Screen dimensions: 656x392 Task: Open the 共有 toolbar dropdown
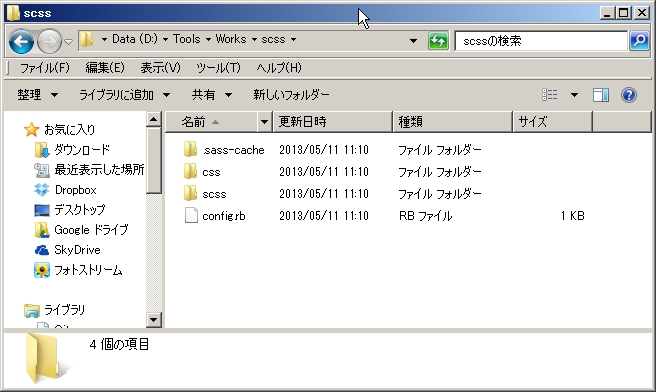(212, 95)
